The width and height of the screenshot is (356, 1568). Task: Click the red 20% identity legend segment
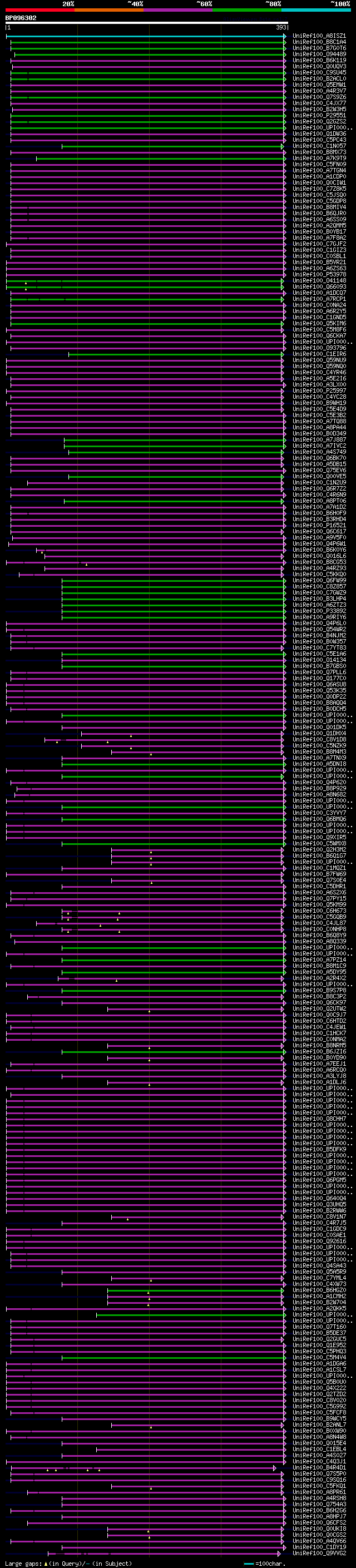[x=39, y=10]
